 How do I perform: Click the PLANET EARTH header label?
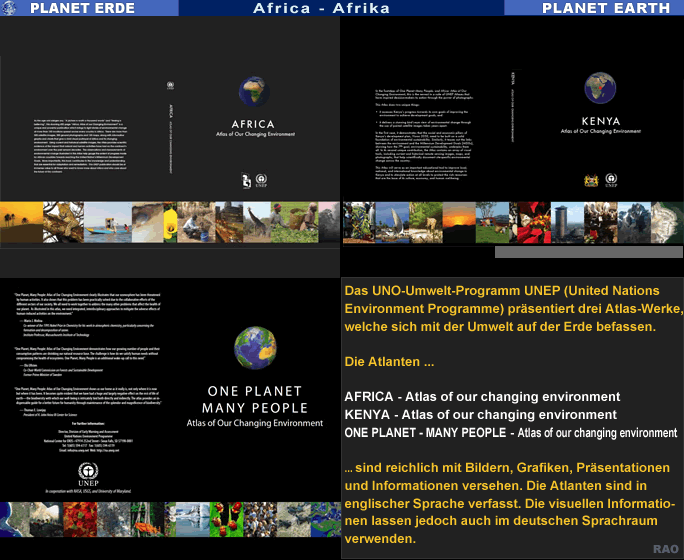(x=605, y=8)
